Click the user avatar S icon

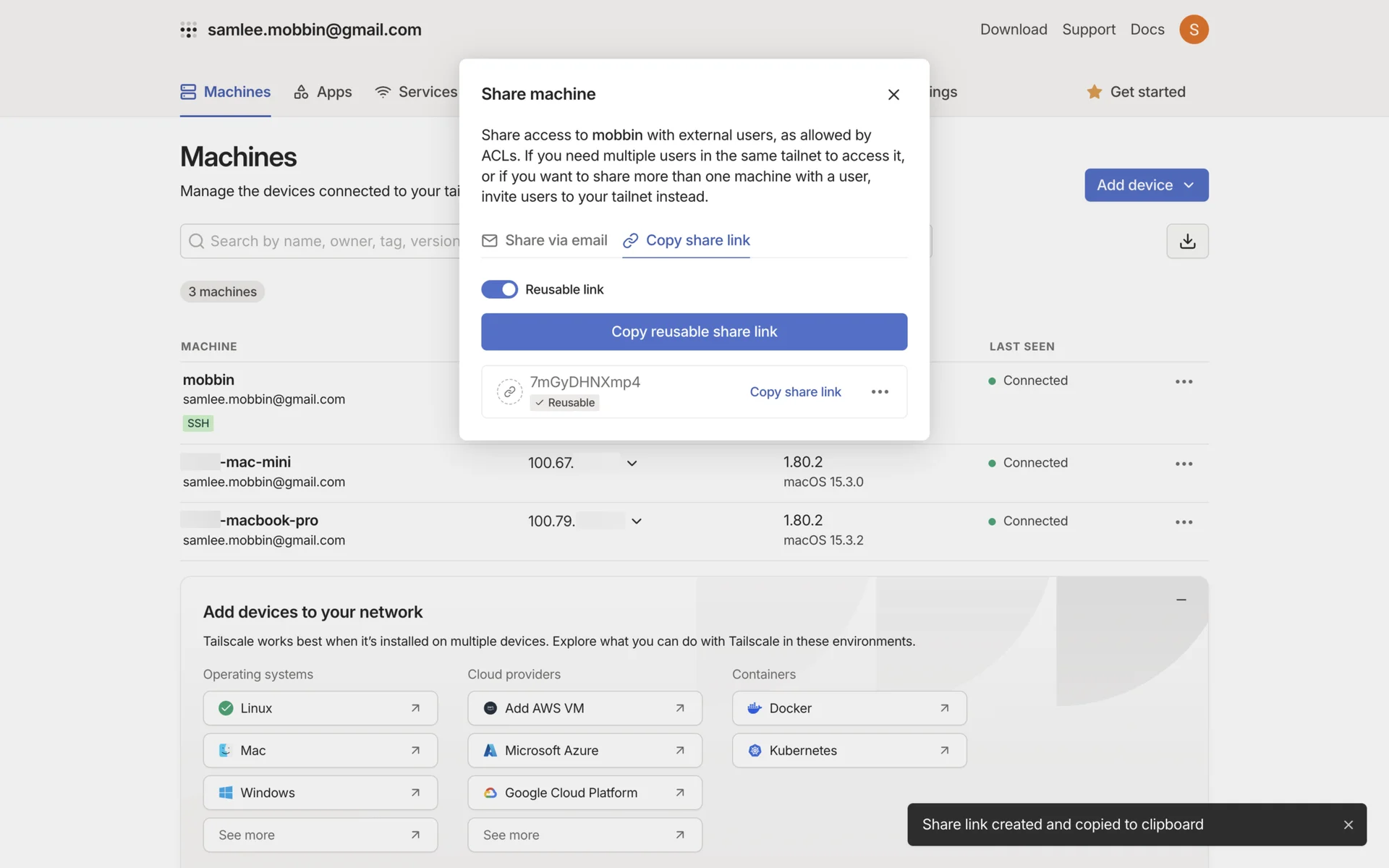click(1194, 30)
